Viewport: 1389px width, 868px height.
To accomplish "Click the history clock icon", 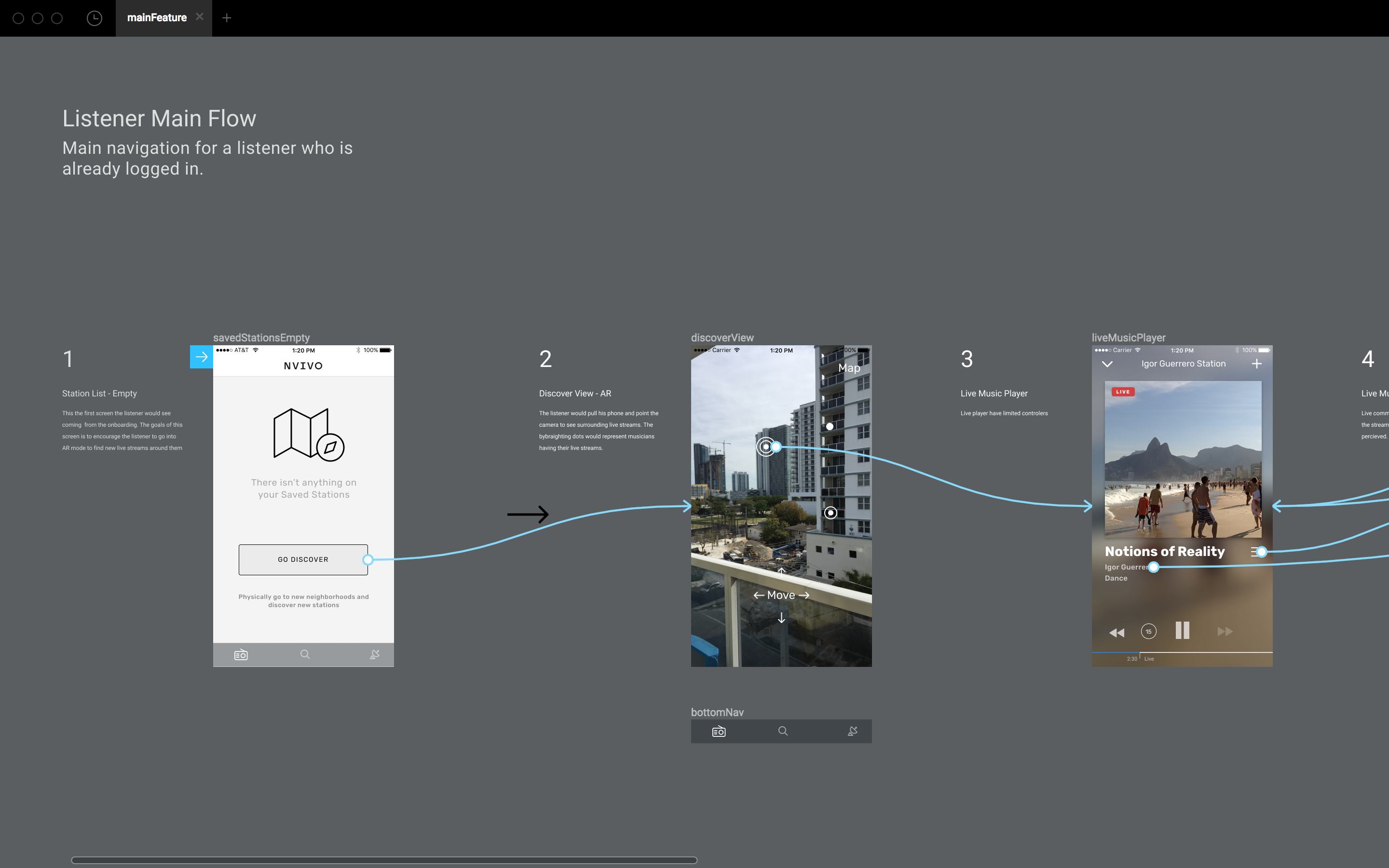I will coord(94,18).
